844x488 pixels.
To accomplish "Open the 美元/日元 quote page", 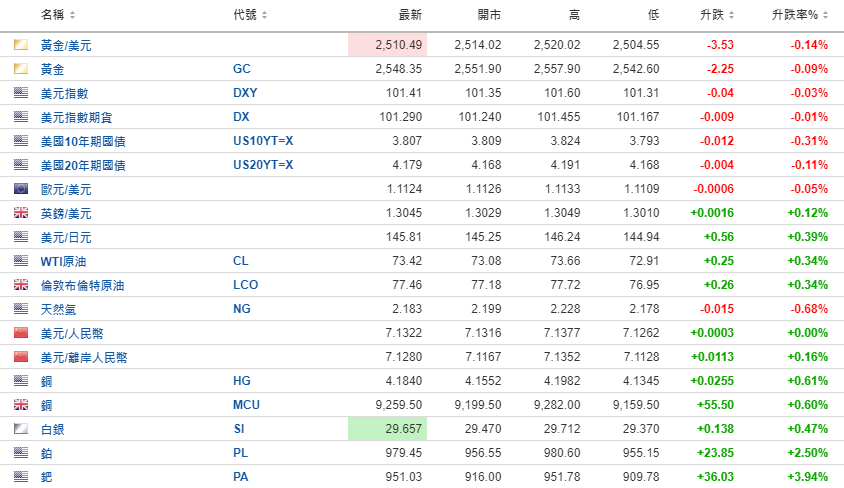I will point(66,237).
